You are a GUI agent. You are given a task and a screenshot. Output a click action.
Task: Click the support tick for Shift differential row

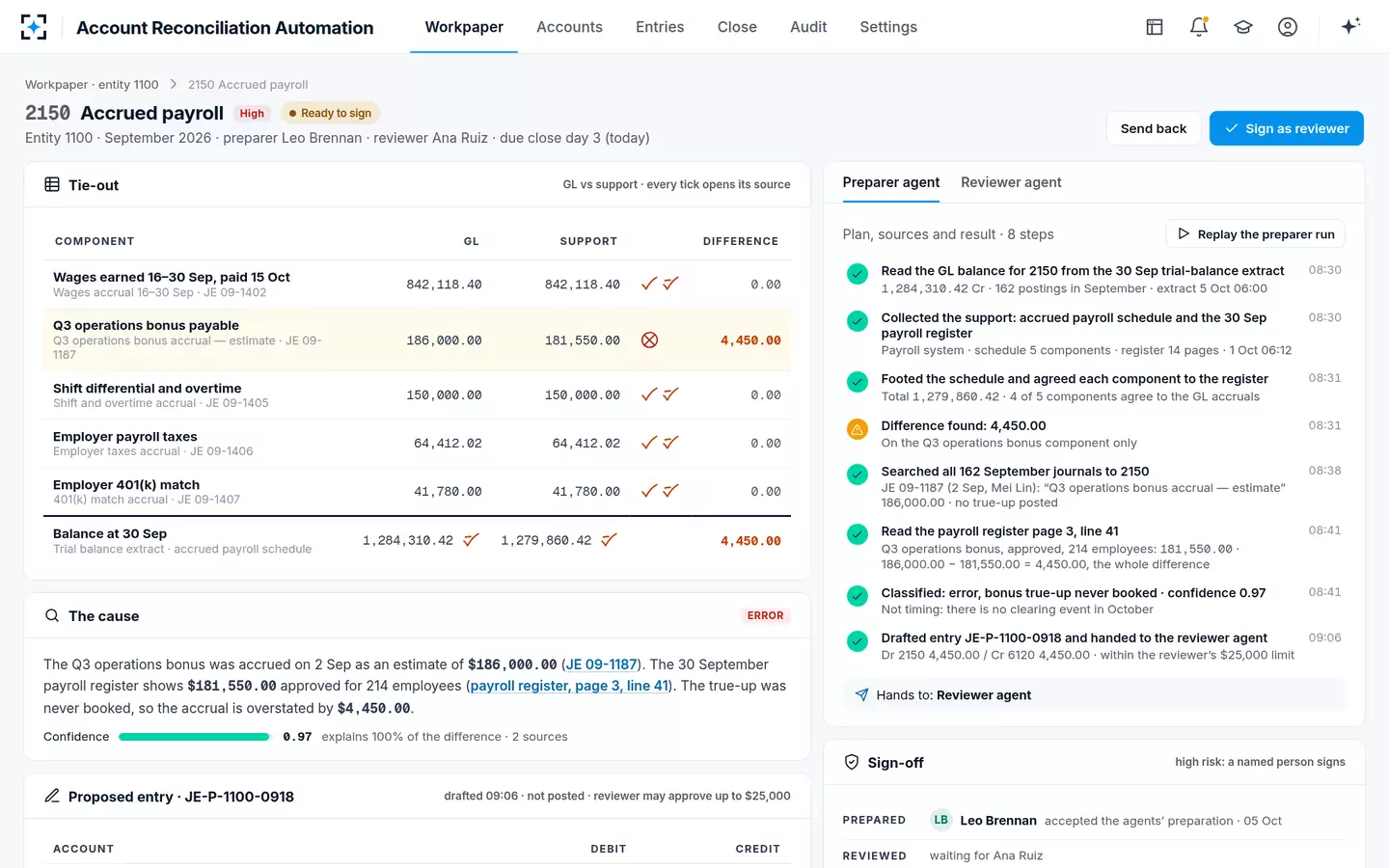pos(671,394)
